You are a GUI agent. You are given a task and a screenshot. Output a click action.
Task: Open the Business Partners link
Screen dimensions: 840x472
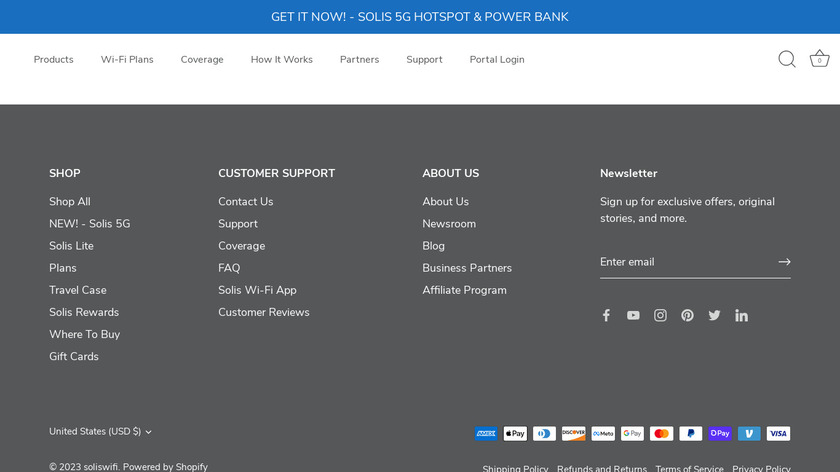(x=467, y=268)
